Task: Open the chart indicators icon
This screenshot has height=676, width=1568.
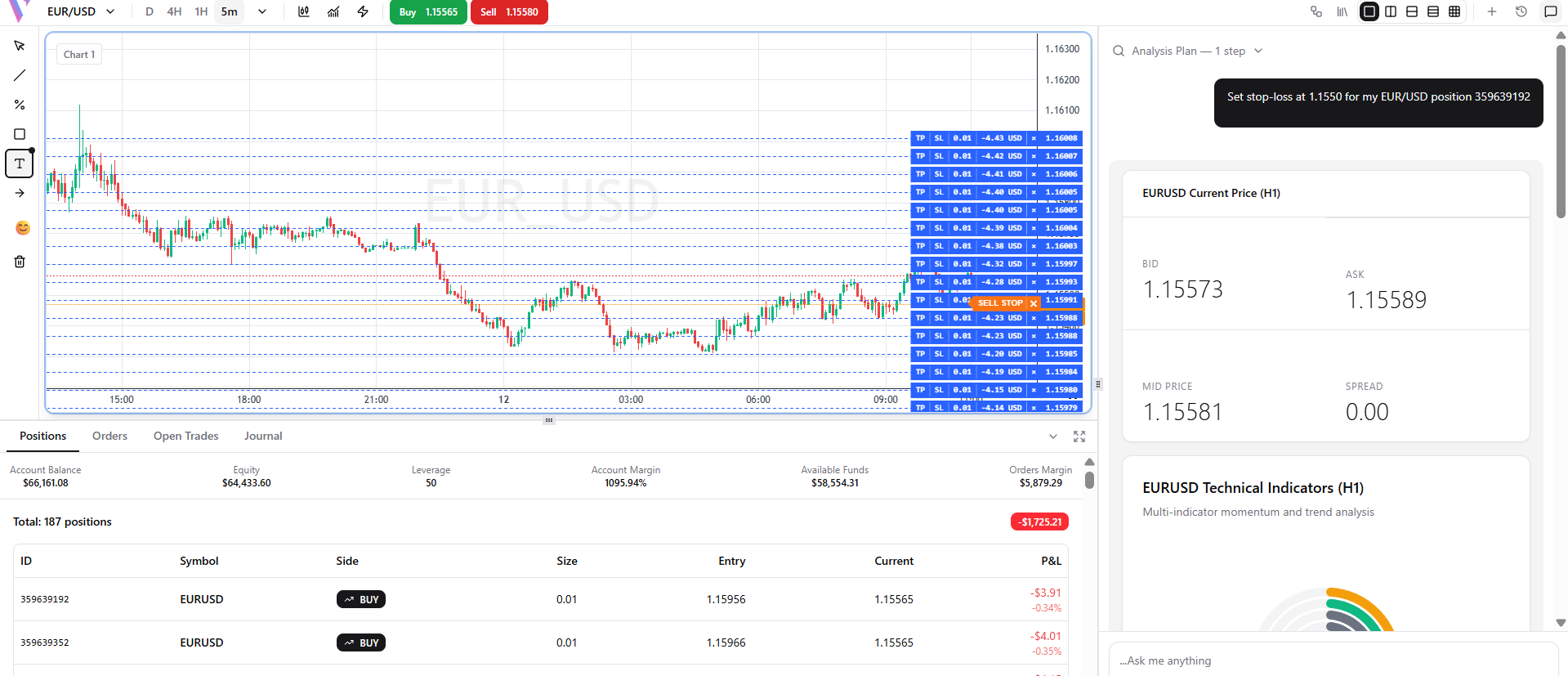Action: (x=333, y=11)
